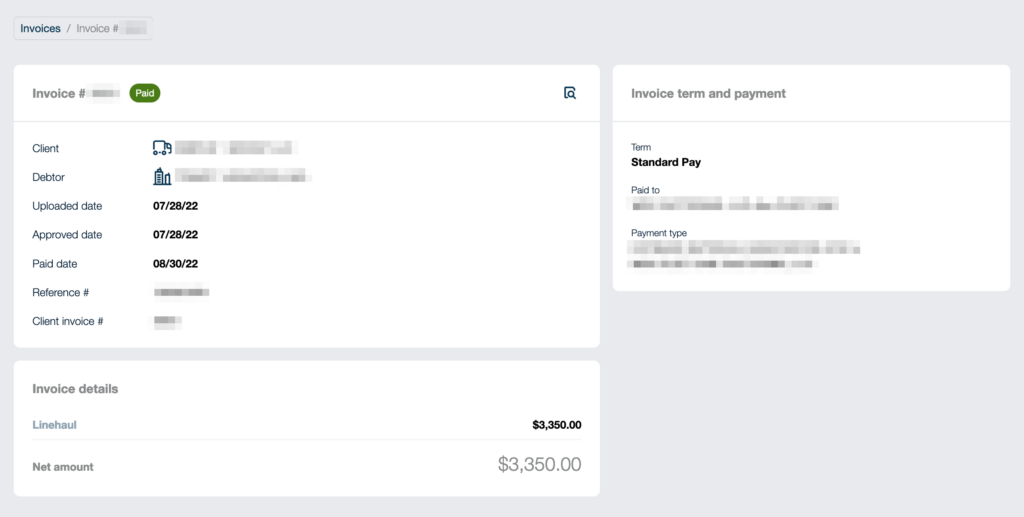The height and width of the screenshot is (517, 1024).
Task: Click the debtor building icon
Action: (162, 176)
